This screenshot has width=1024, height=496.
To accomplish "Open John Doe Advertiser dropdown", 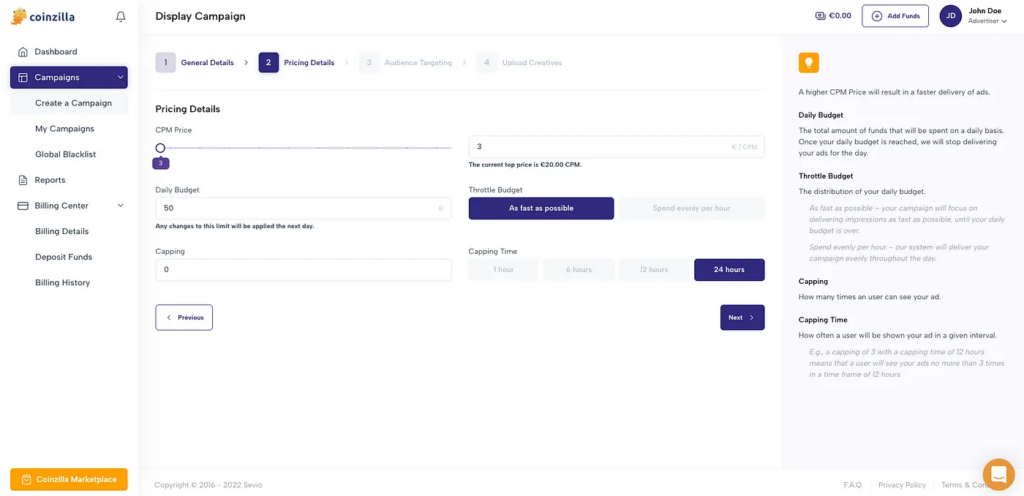I will click(x=987, y=16).
